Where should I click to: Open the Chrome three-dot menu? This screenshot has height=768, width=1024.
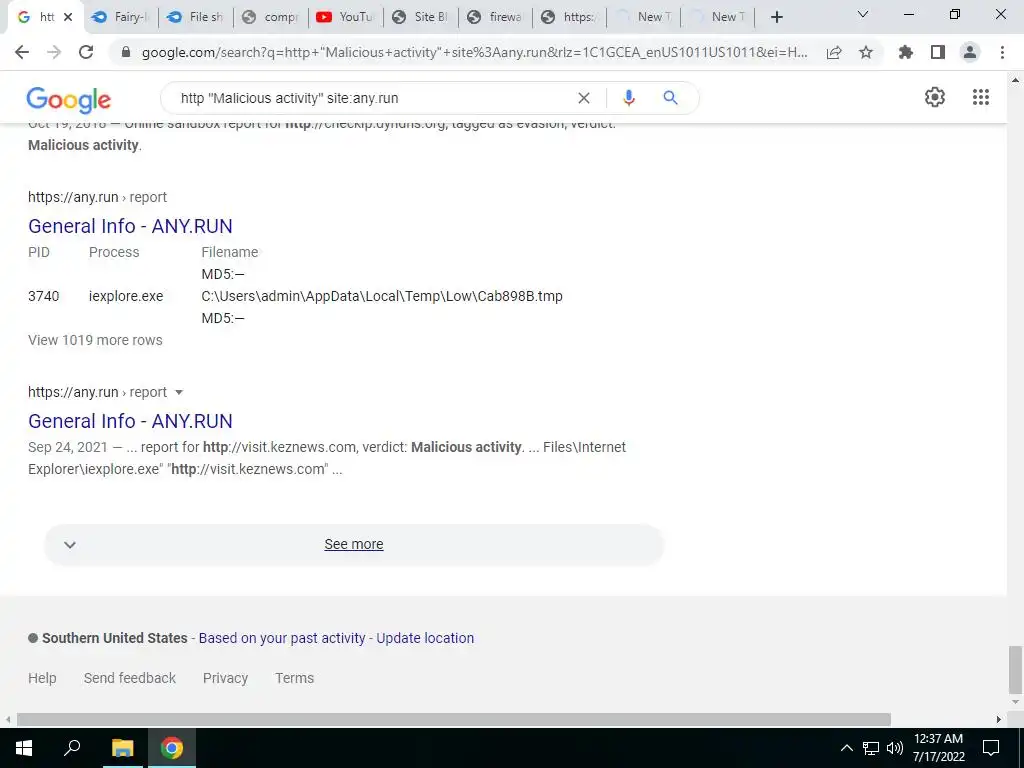point(1002,52)
